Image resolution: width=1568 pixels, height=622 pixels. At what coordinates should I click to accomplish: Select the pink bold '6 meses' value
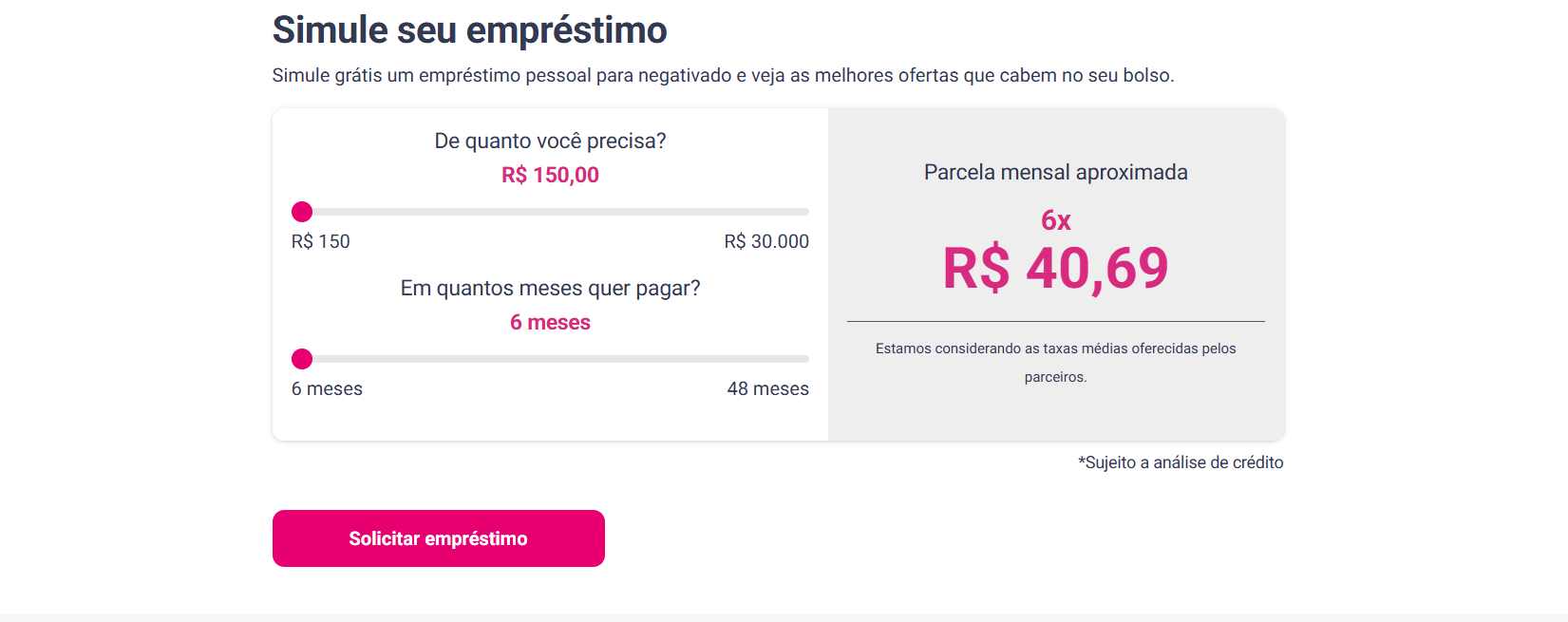tap(550, 323)
